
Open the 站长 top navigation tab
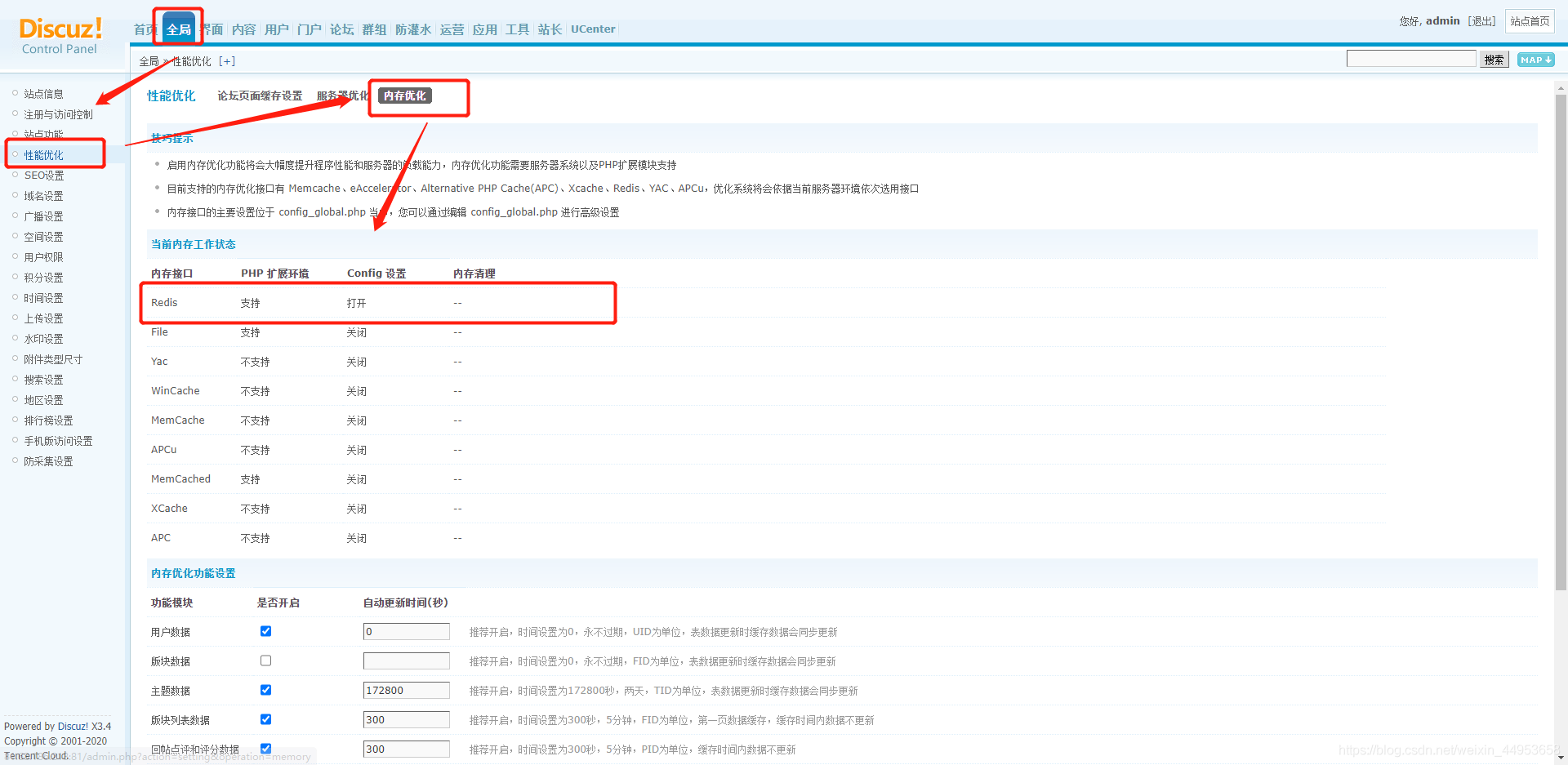pyautogui.click(x=550, y=29)
